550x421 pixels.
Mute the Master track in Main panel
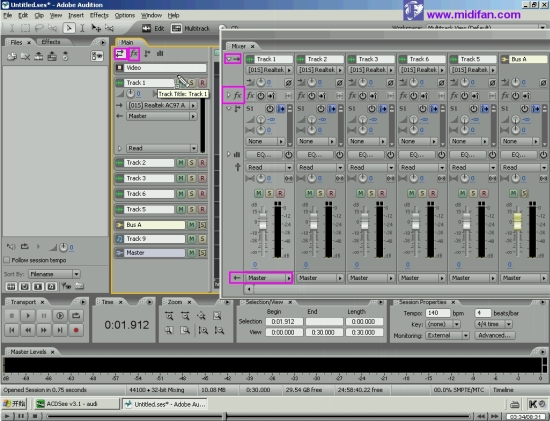point(192,253)
